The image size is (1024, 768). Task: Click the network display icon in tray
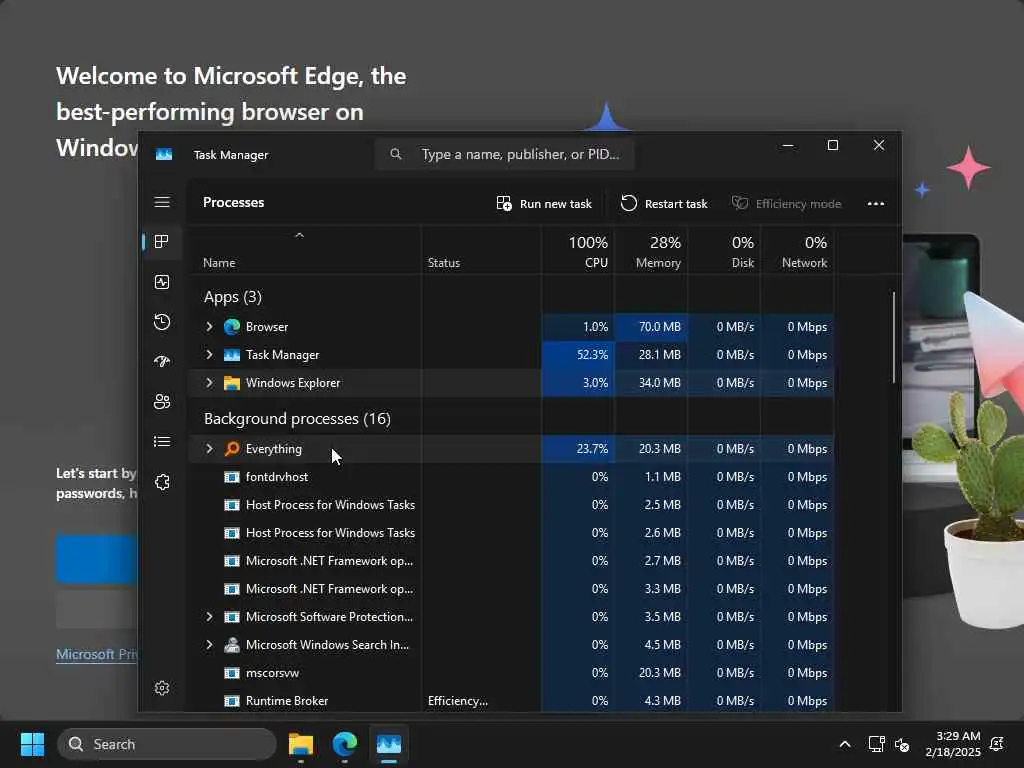coord(876,744)
